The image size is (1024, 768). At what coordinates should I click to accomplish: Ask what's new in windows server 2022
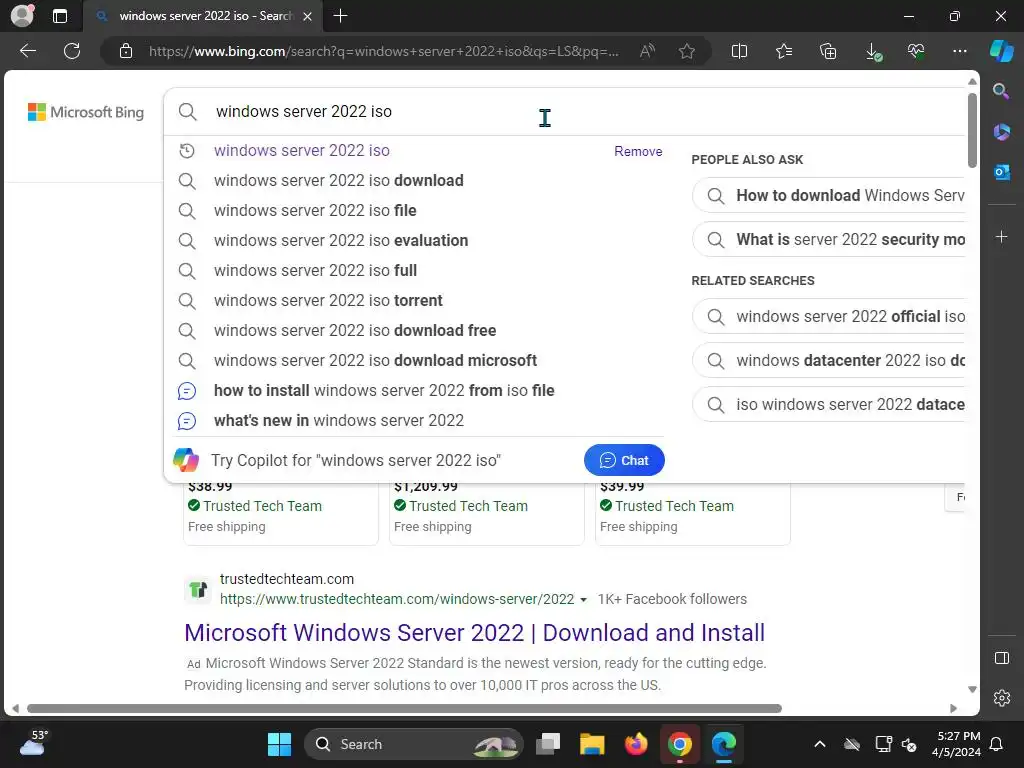click(x=338, y=421)
